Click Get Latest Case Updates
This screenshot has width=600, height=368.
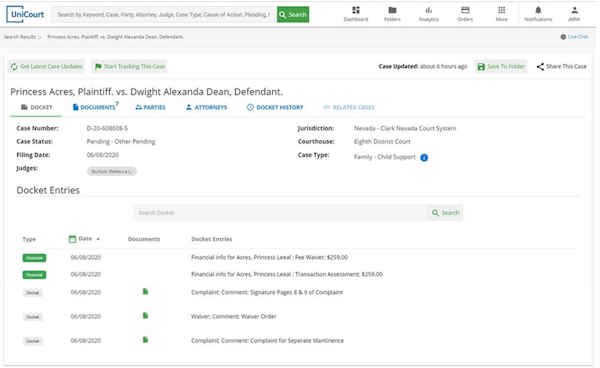(x=46, y=66)
